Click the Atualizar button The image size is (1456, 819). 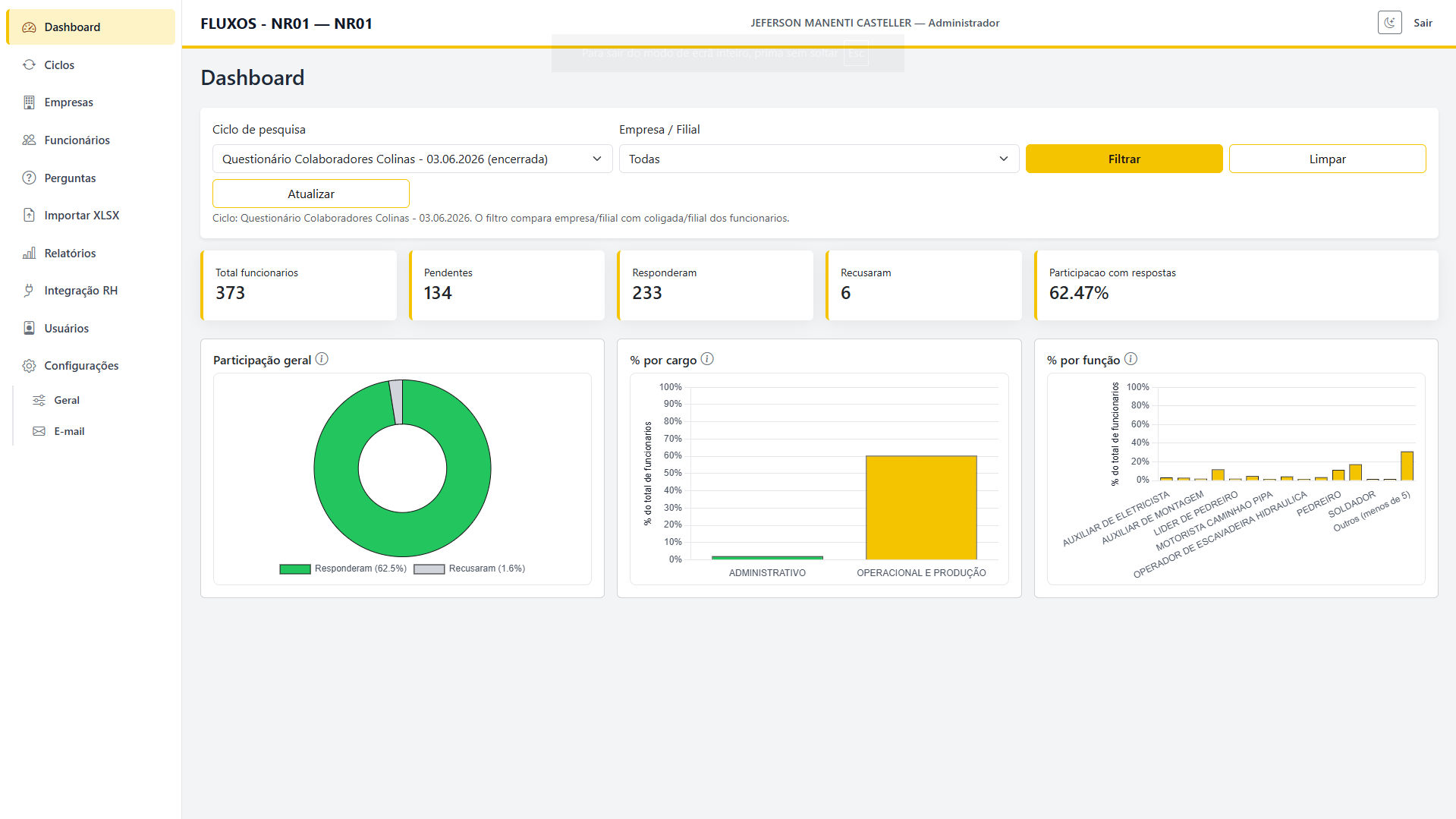pos(311,194)
